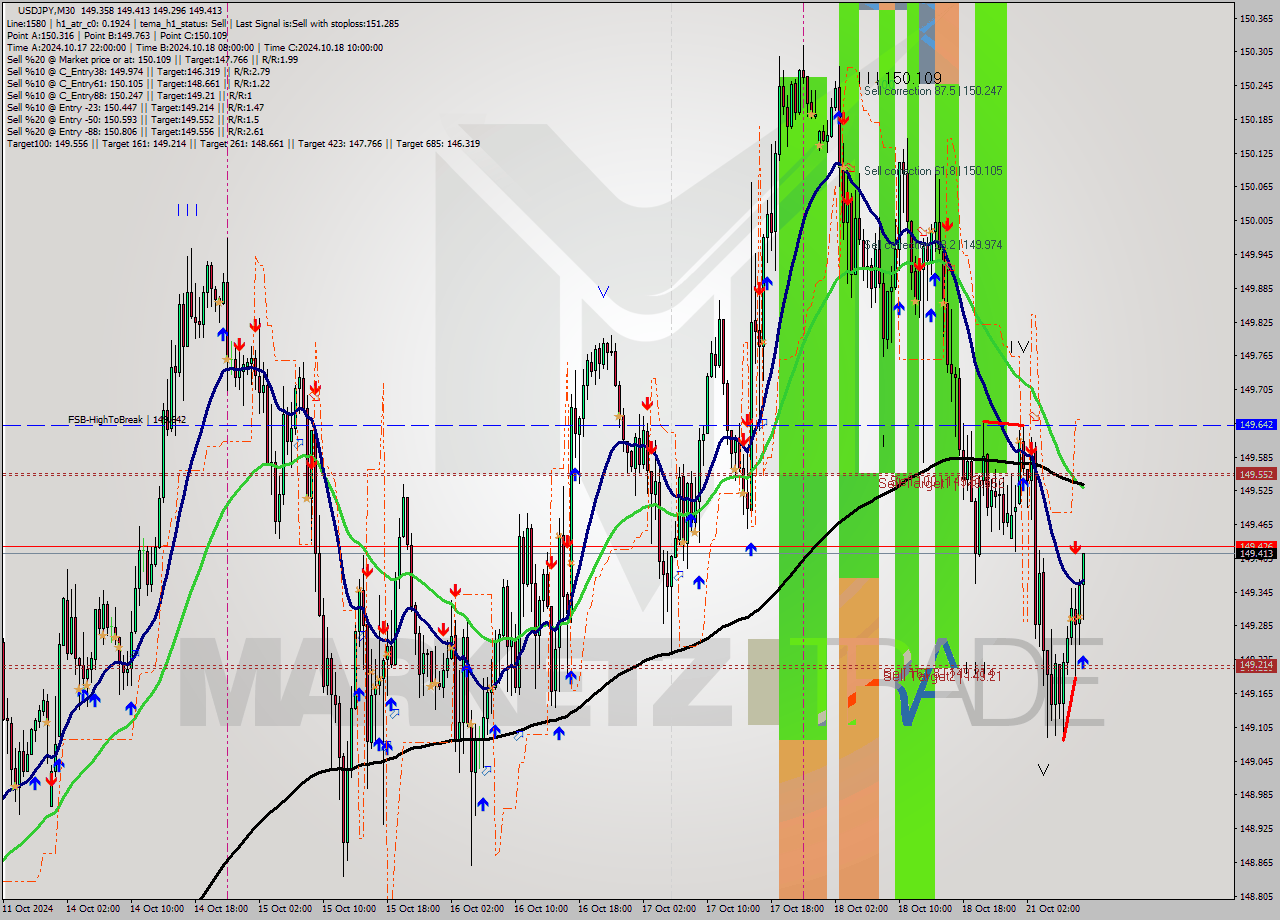Screen dimensions: 1280x920
Task: Click the 149.525 price axis label
Action: [x=1256, y=490]
